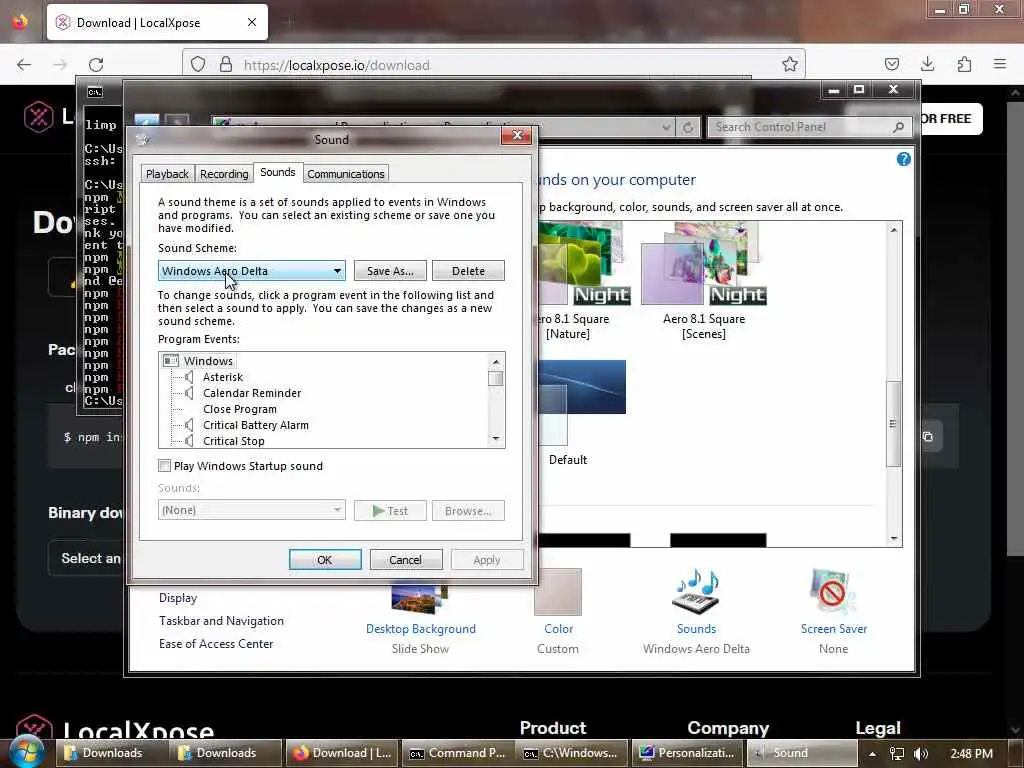Screen dimensions: 1024x768
Task: Click the taskbar volume speaker icon
Action: coord(921,754)
